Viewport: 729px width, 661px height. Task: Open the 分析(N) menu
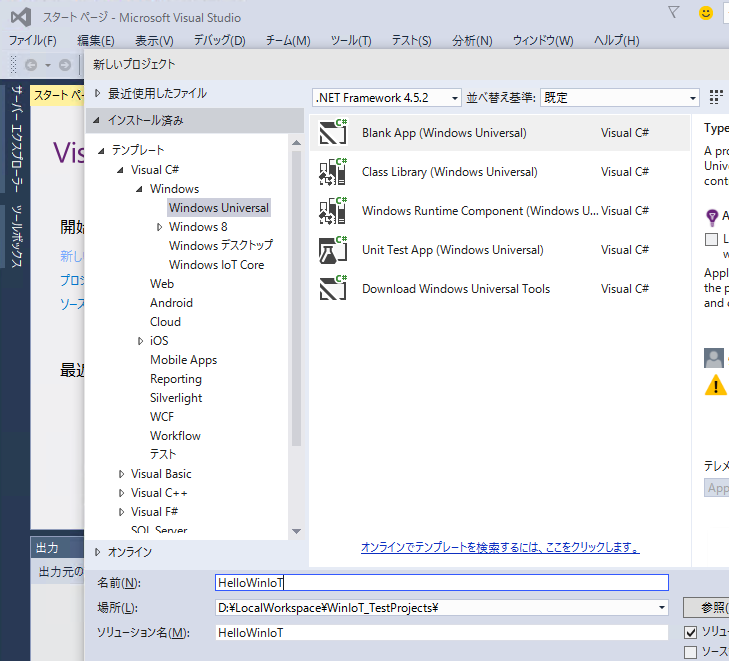pos(472,41)
